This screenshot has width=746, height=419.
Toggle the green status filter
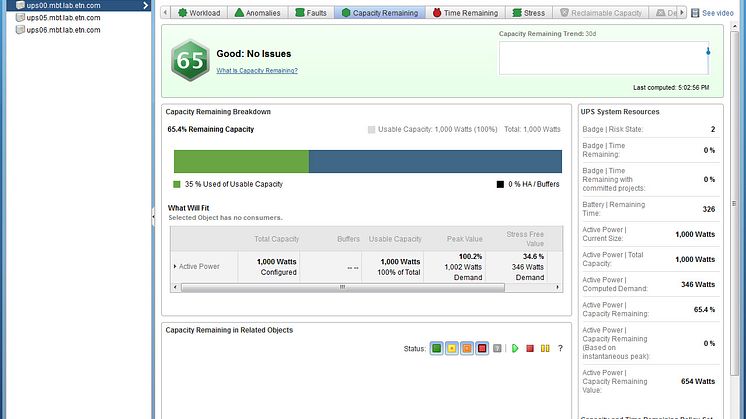436,349
